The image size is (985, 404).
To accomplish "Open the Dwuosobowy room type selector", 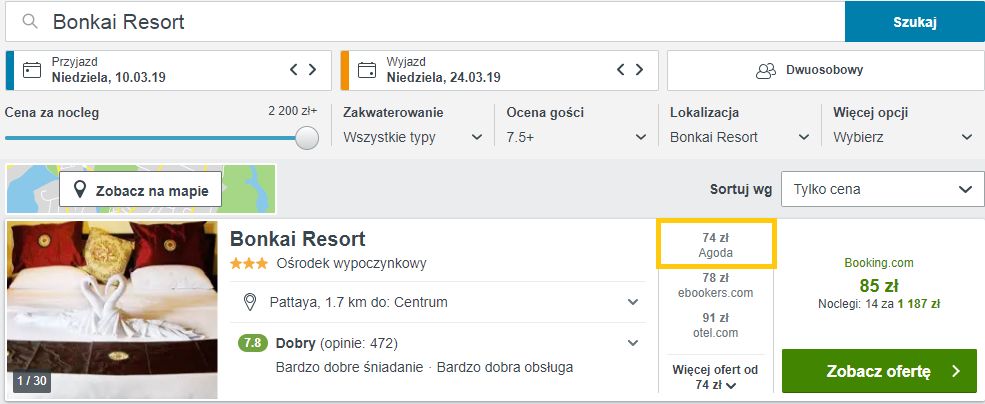I will coord(825,70).
